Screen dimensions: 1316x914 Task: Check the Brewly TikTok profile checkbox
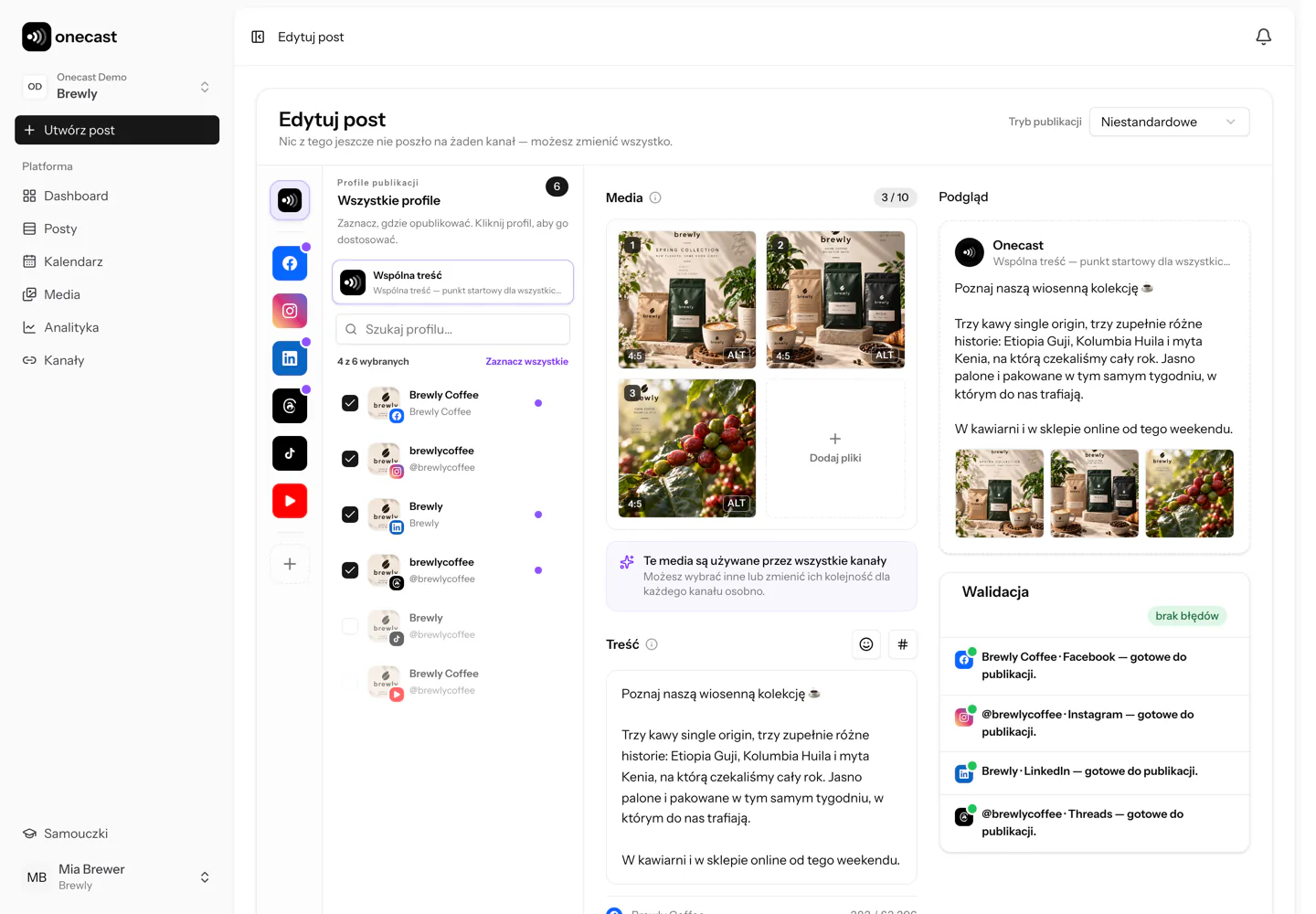click(350, 626)
